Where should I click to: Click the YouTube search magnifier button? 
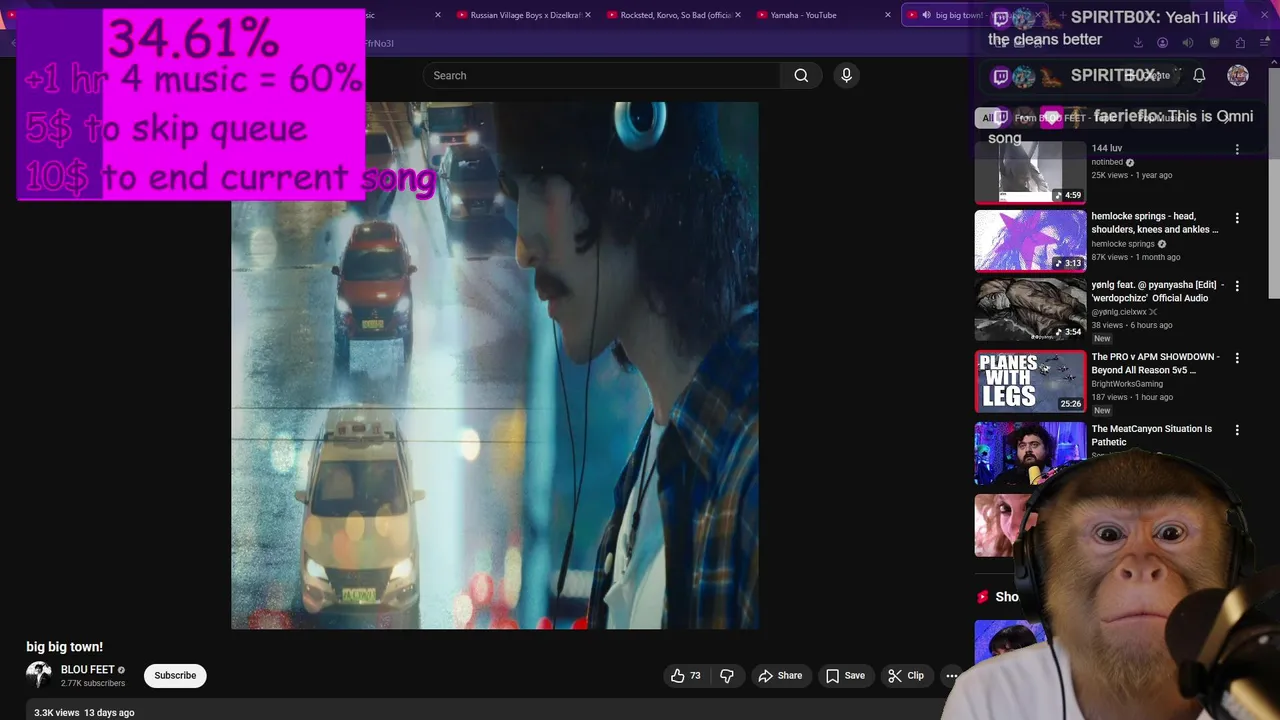pyautogui.click(x=801, y=75)
